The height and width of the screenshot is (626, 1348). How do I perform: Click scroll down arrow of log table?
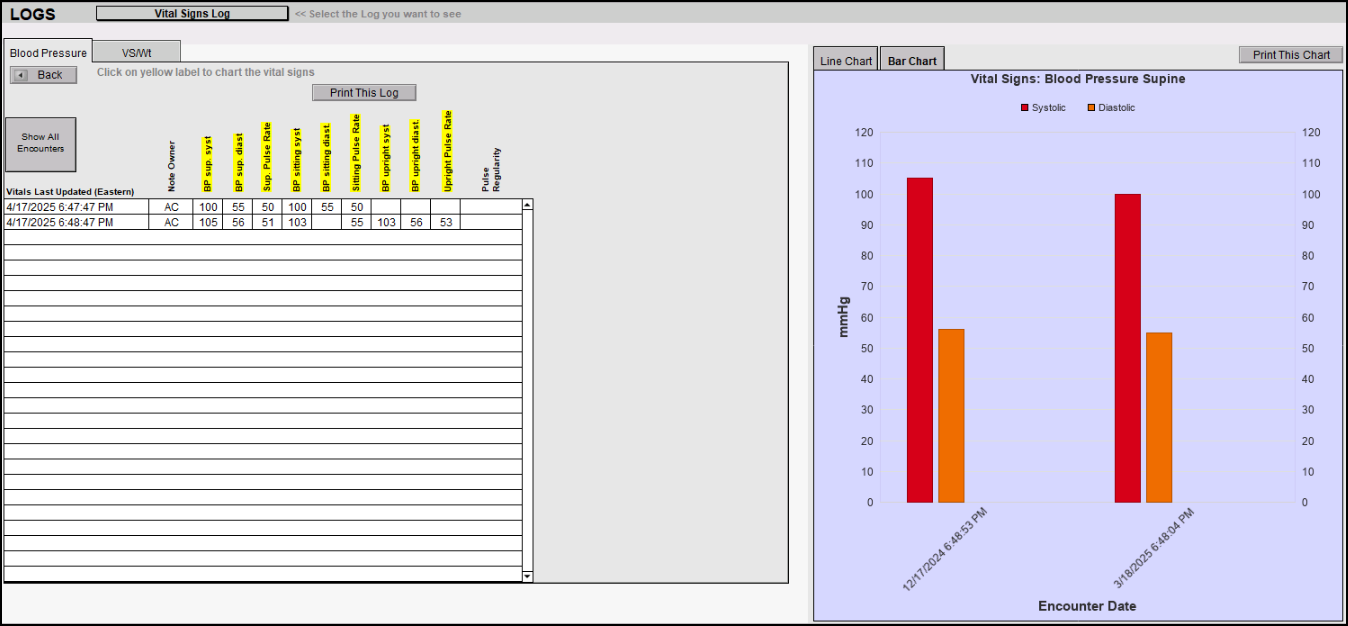527,576
